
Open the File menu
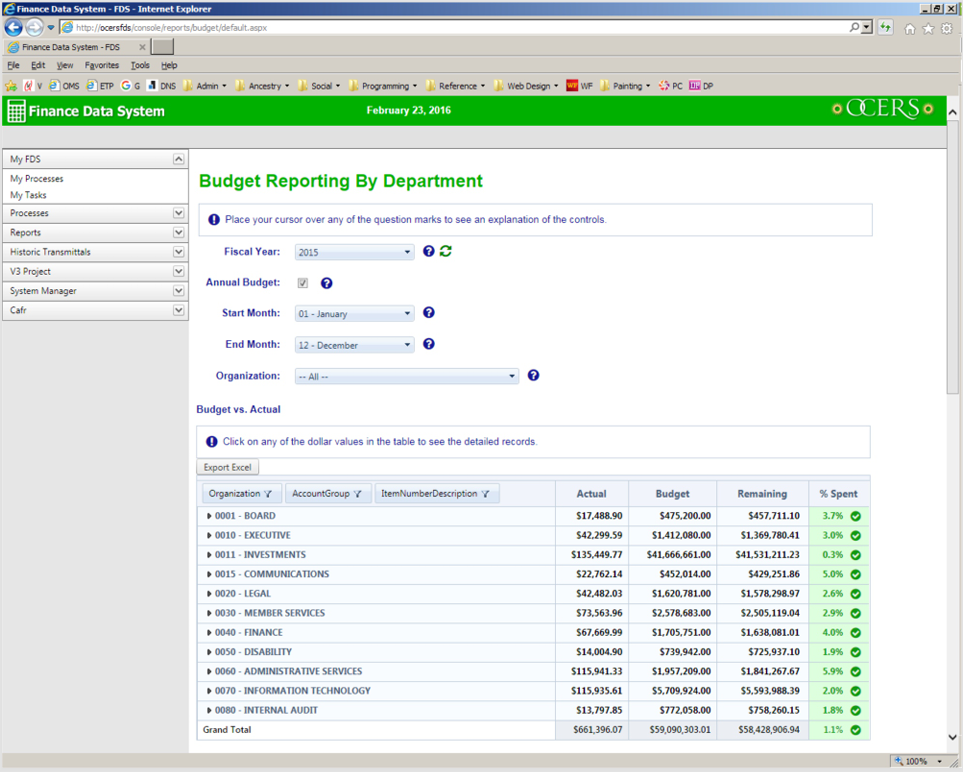tap(14, 65)
